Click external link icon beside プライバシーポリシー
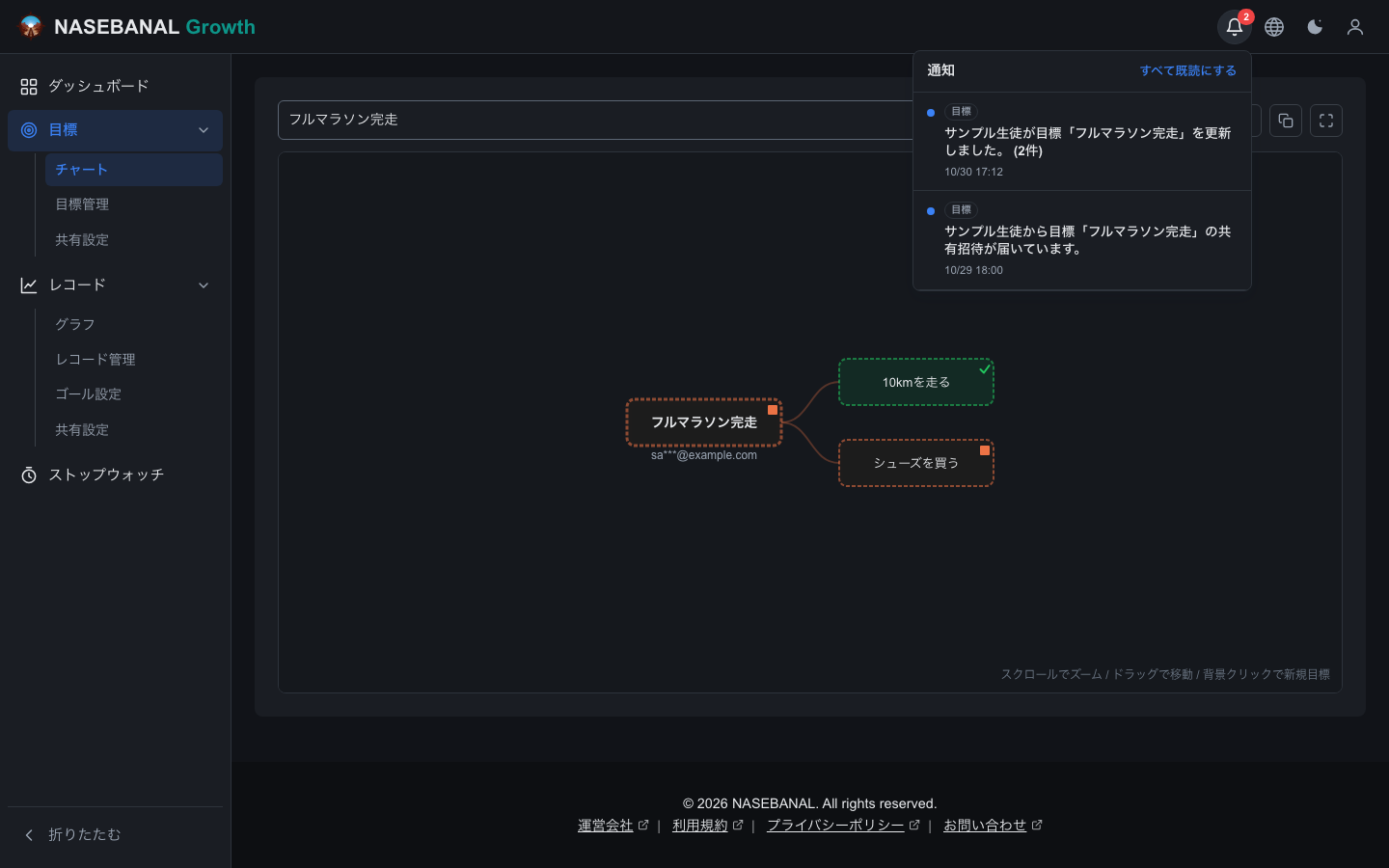The width and height of the screenshot is (1389, 868). (914, 825)
